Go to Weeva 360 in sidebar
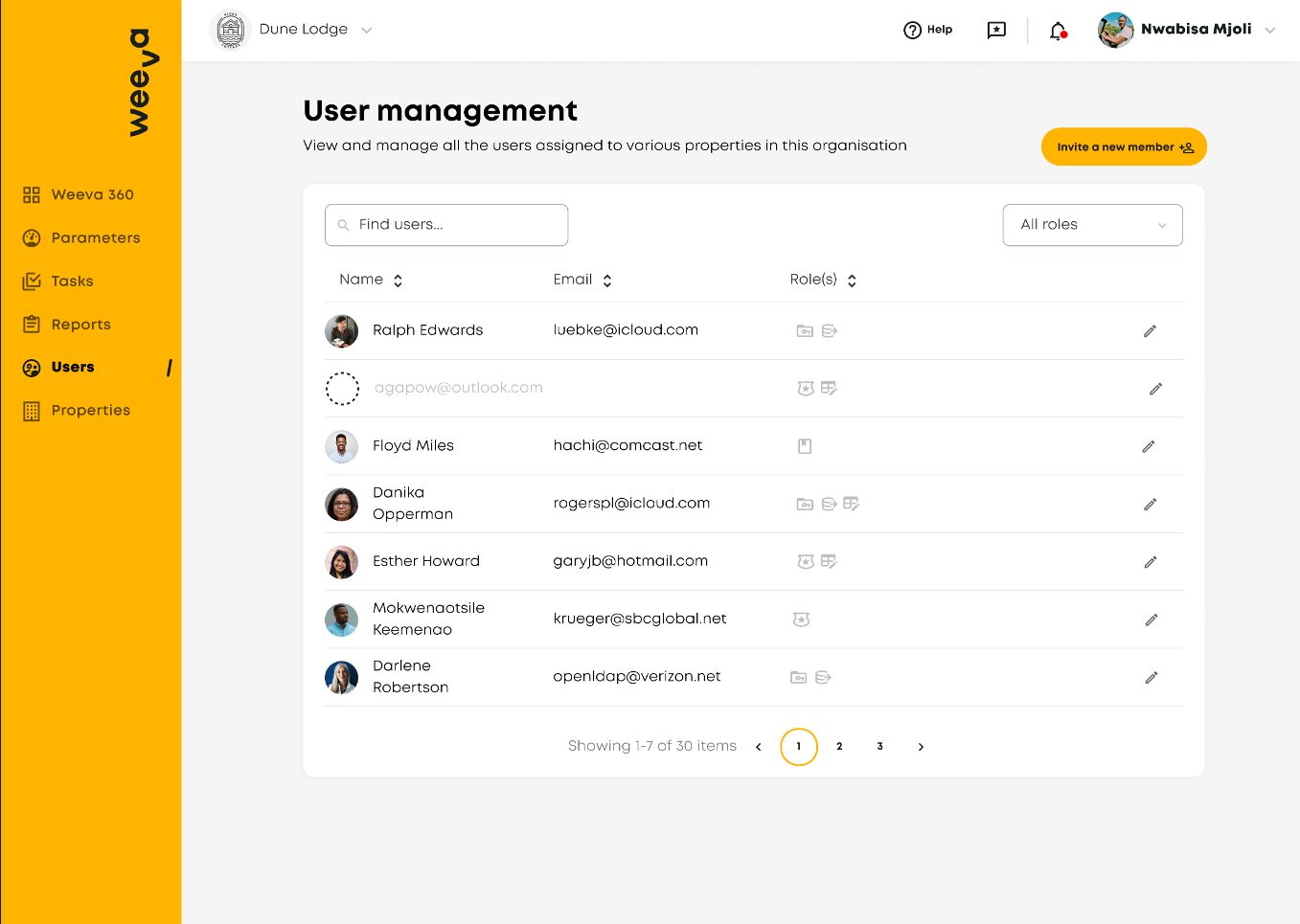1300x924 pixels. click(x=92, y=195)
